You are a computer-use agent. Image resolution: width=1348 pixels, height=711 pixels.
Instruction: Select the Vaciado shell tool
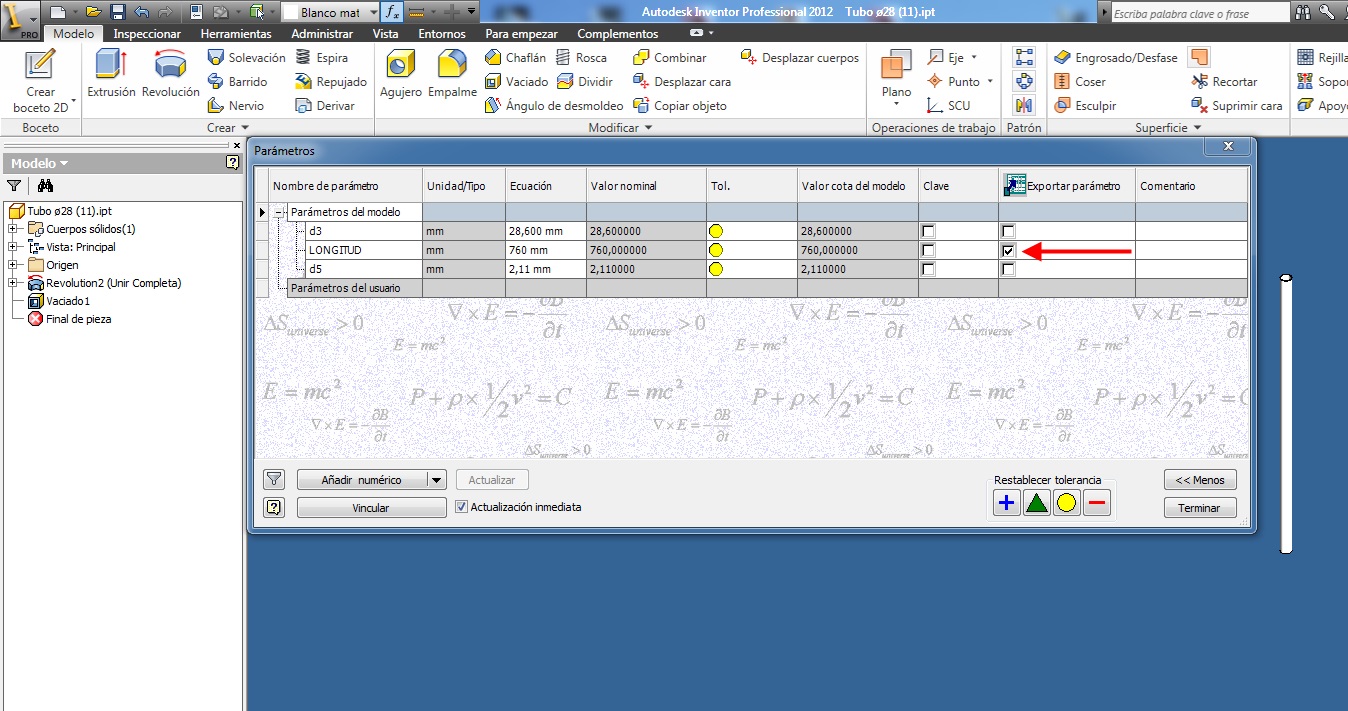[x=516, y=82]
